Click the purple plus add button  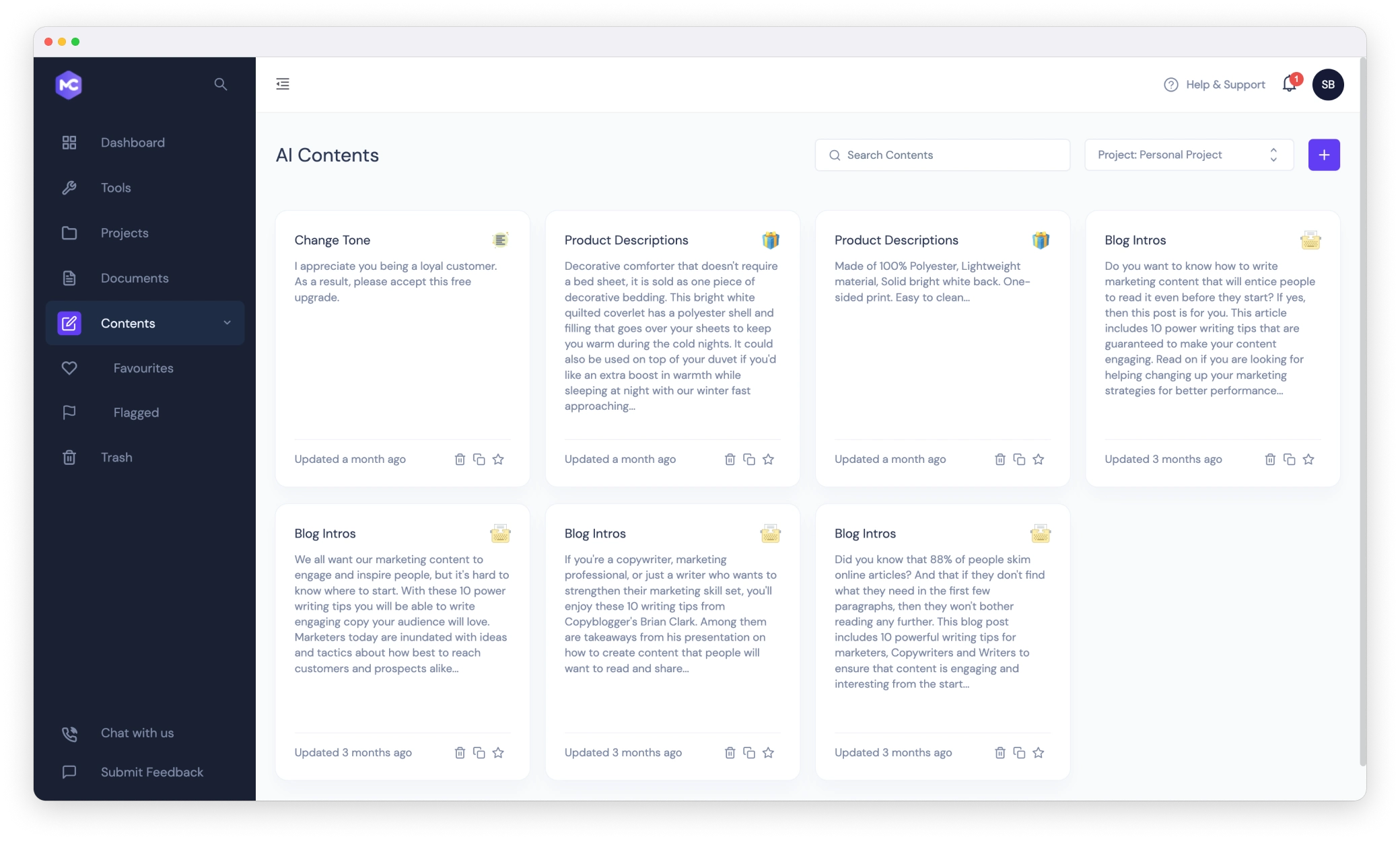pyautogui.click(x=1324, y=155)
